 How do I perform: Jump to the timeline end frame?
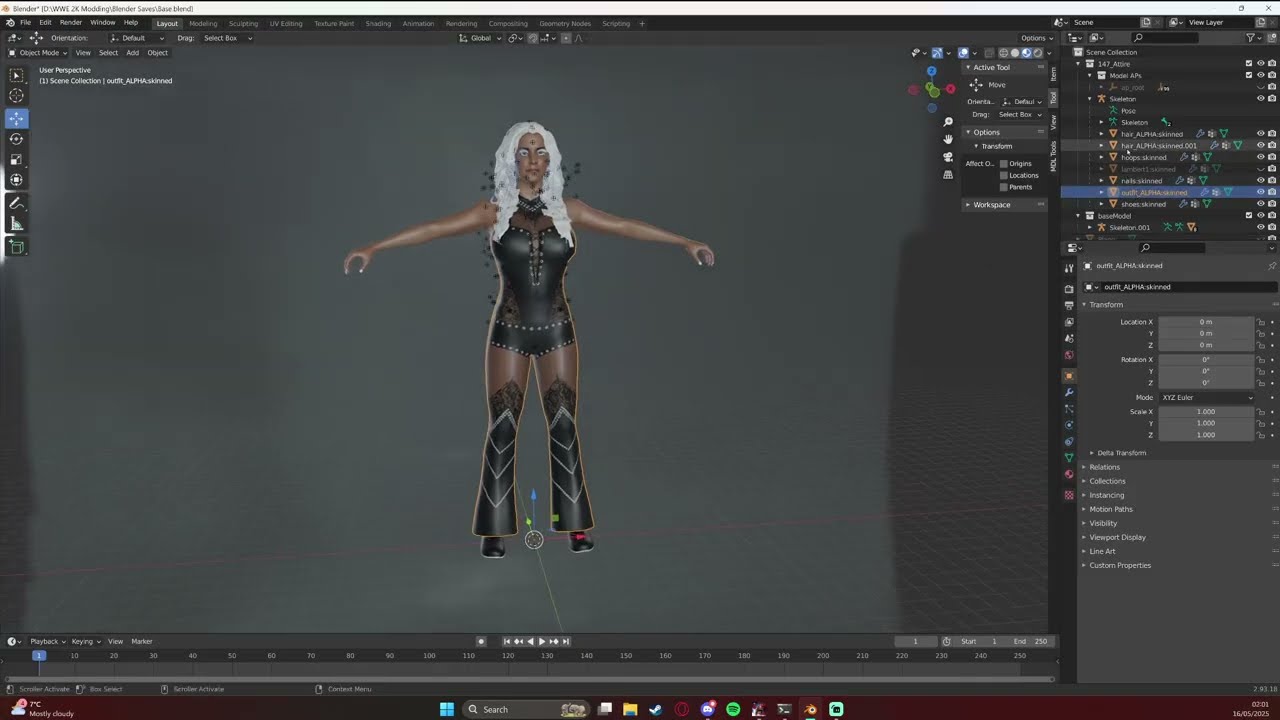click(x=566, y=641)
